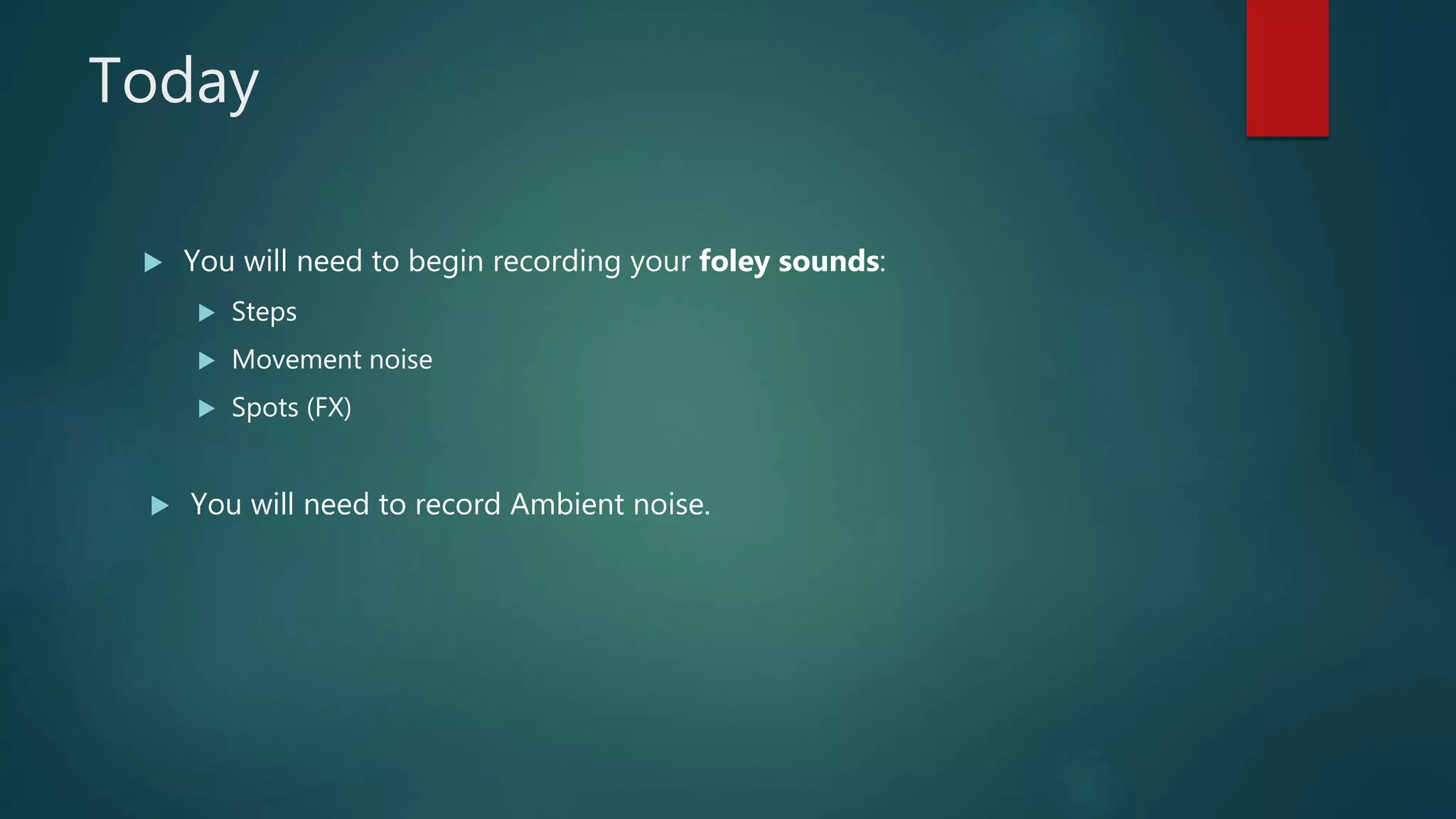Click the 'Spots (FX)' text
This screenshot has height=819, width=1456.
point(291,408)
